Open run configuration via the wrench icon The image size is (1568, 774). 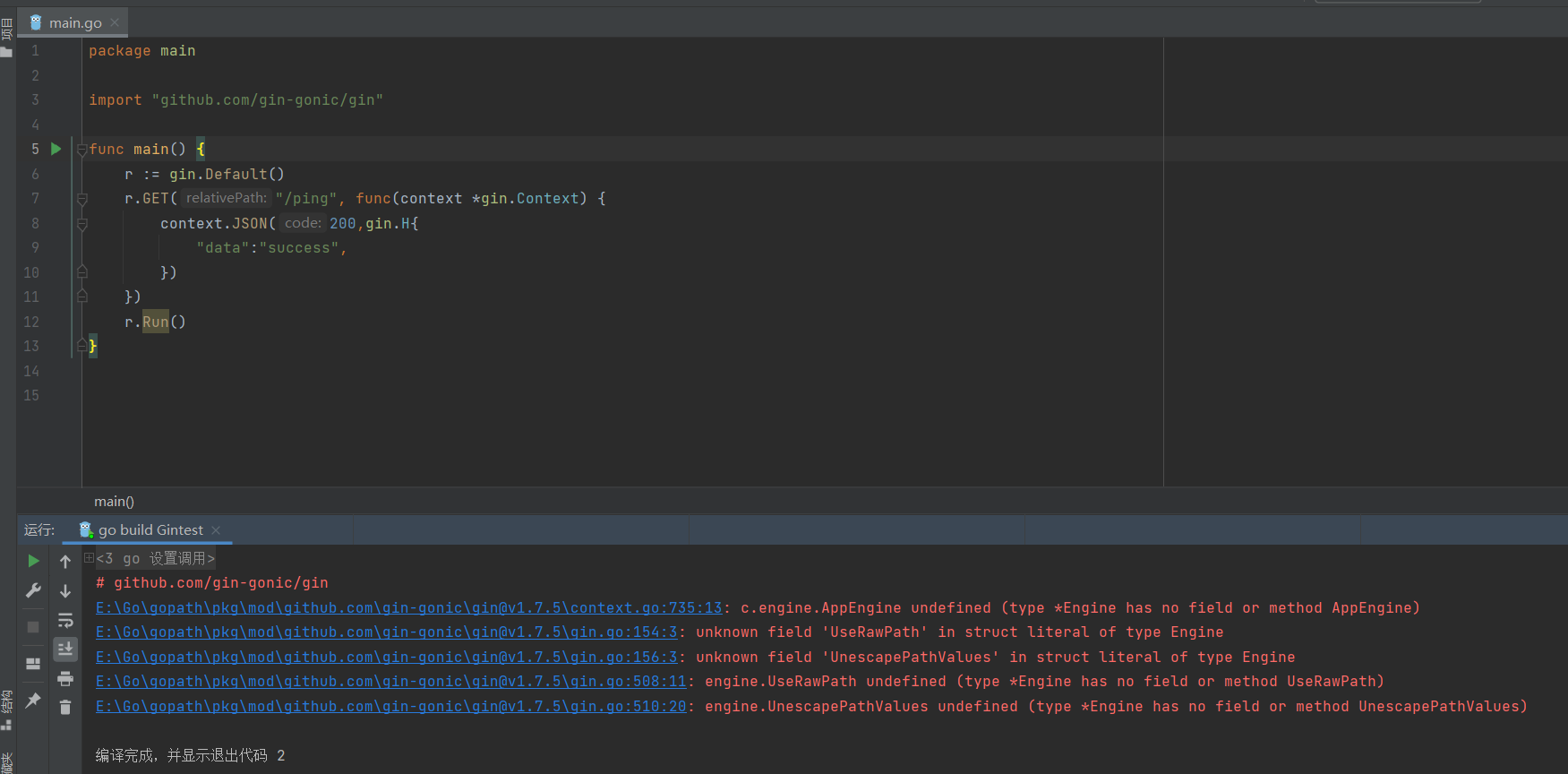pyautogui.click(x=33, y=590)
